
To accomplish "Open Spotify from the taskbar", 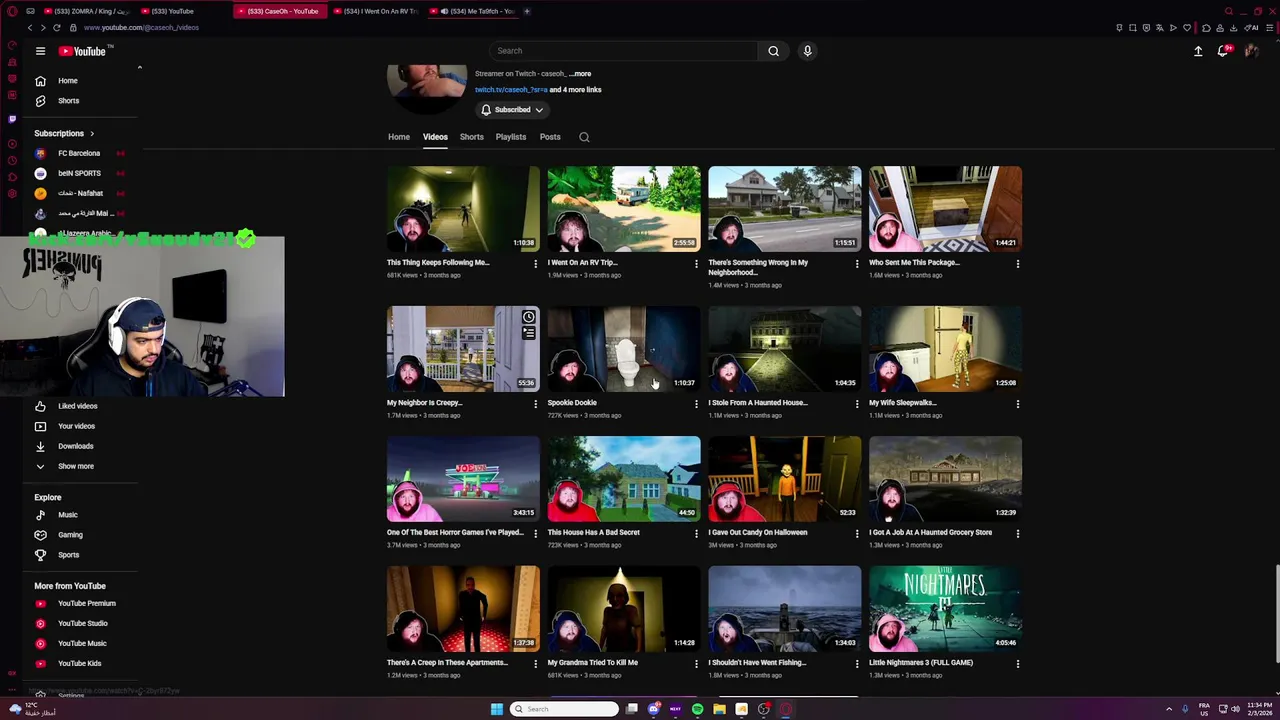I will (697, 709).
